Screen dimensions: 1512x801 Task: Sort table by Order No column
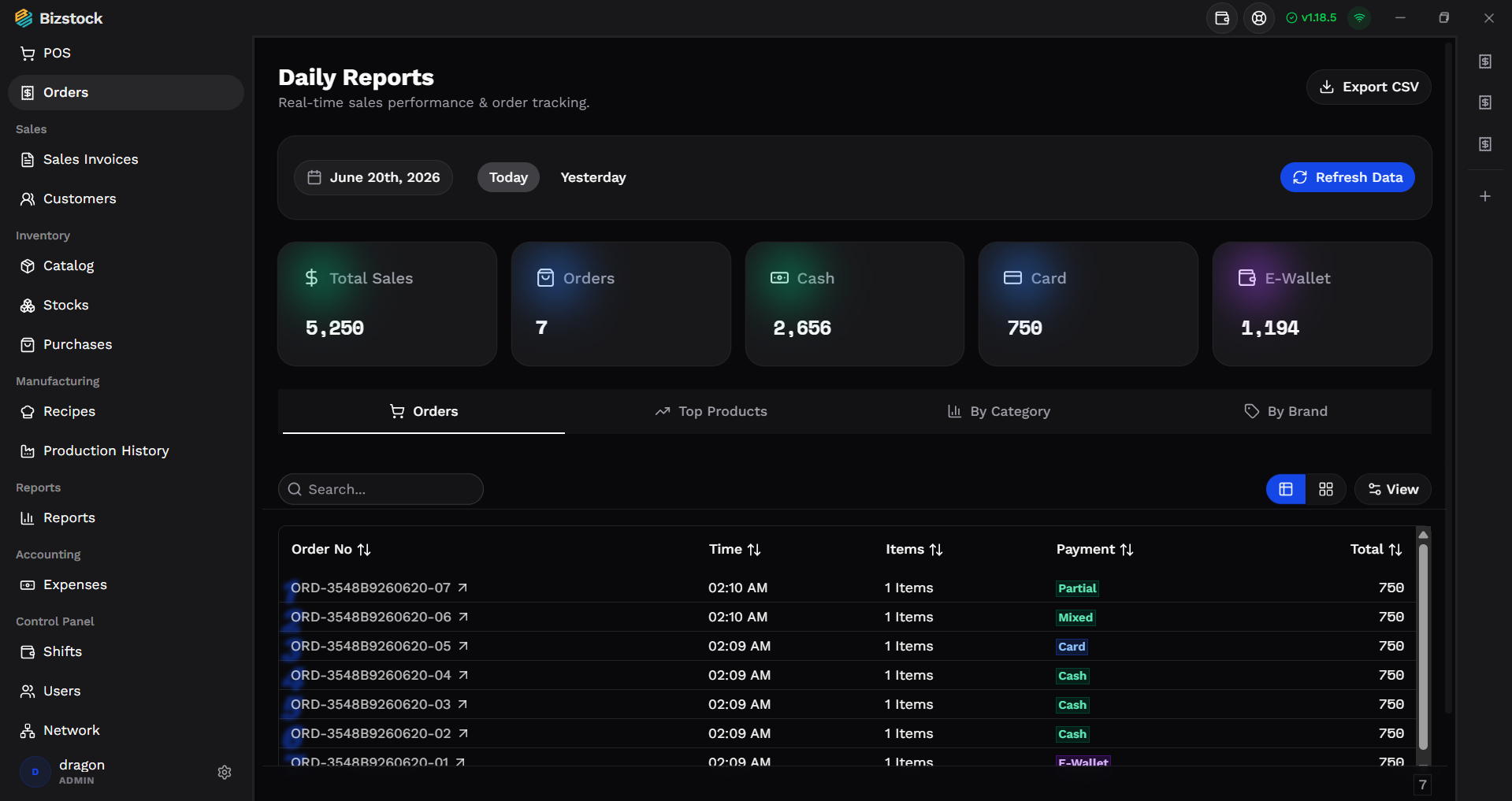point(331,549)
